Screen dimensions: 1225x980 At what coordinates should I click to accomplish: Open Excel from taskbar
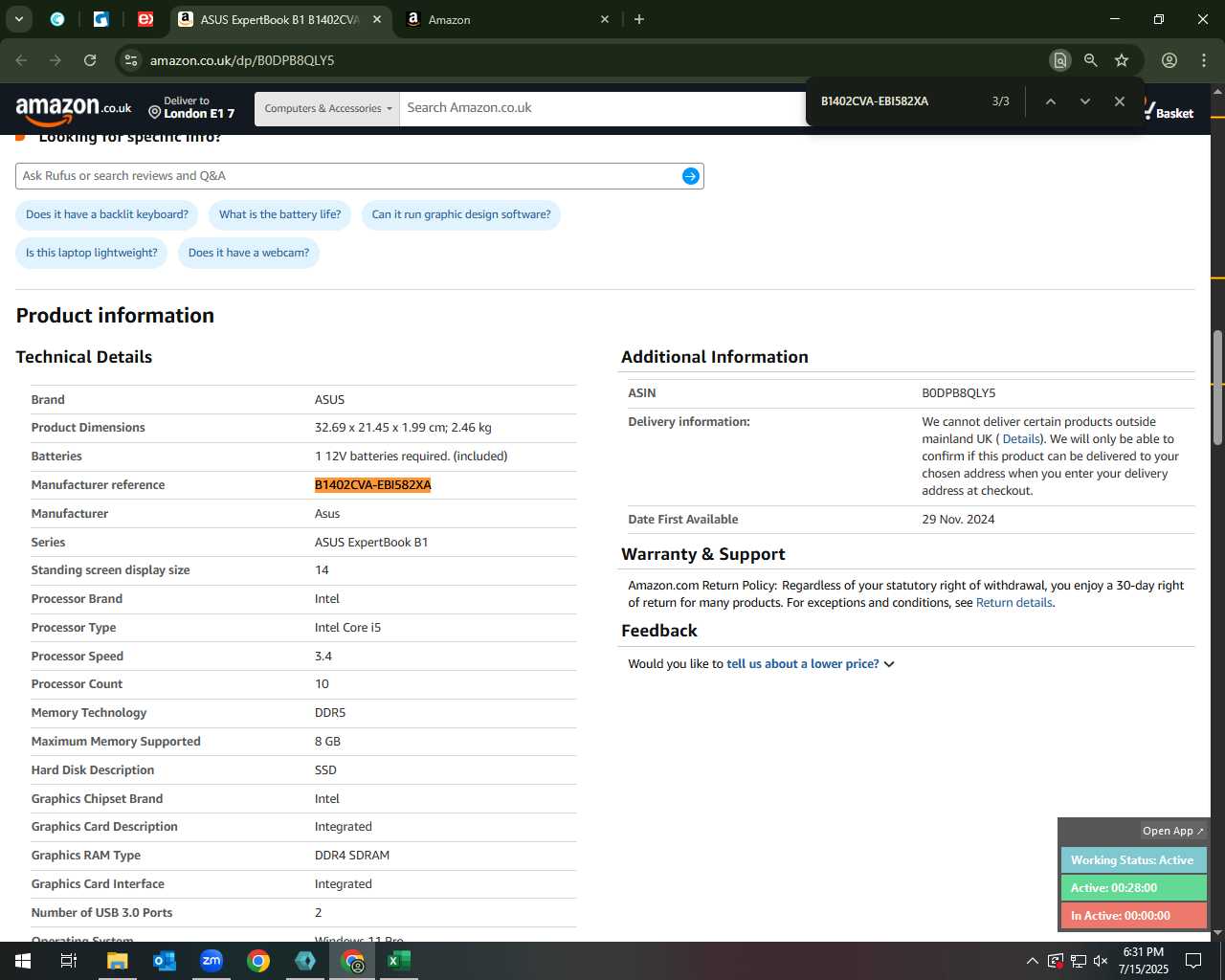pos(399,961)
